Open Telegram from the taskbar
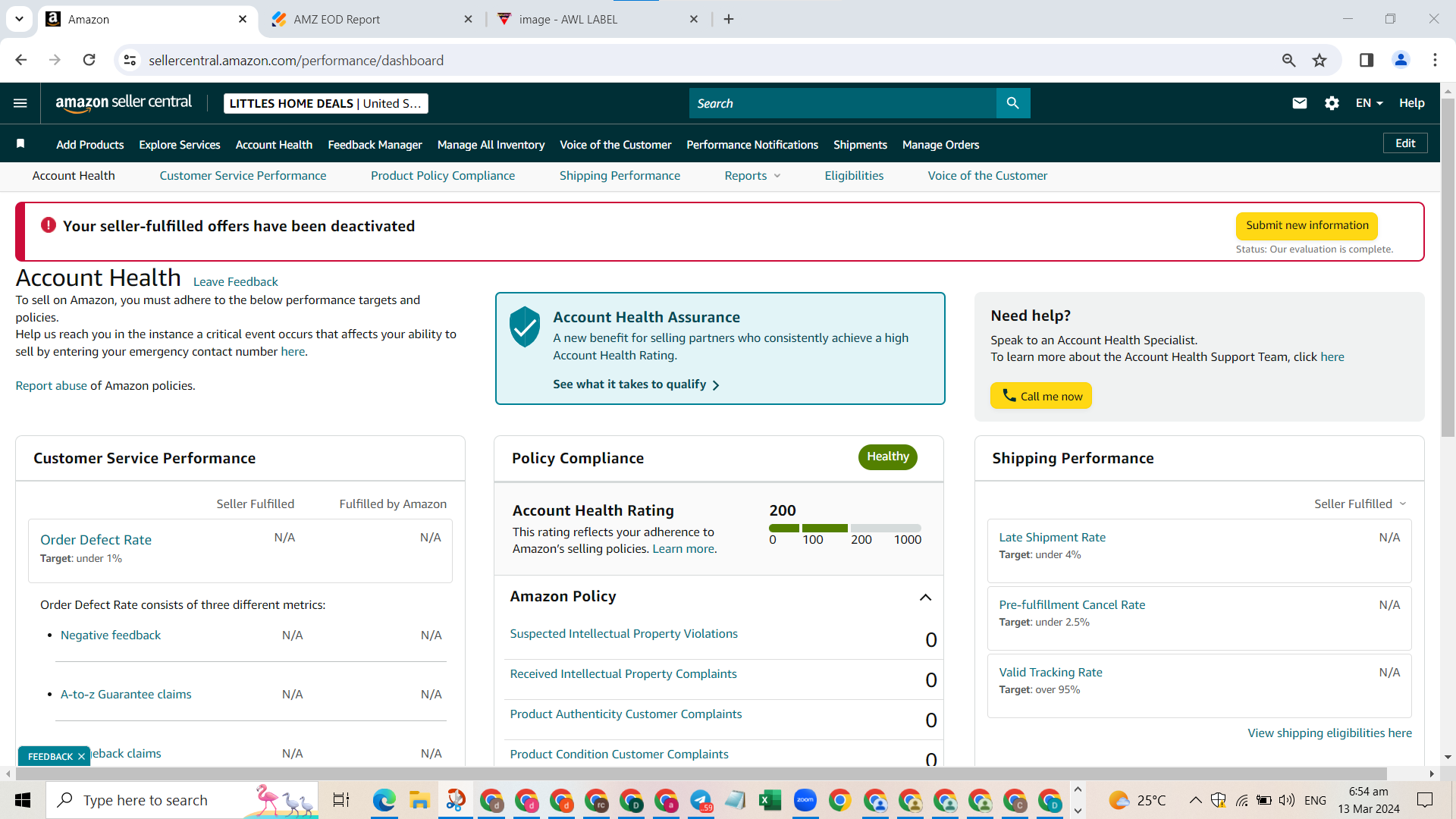 click(701, 800)
